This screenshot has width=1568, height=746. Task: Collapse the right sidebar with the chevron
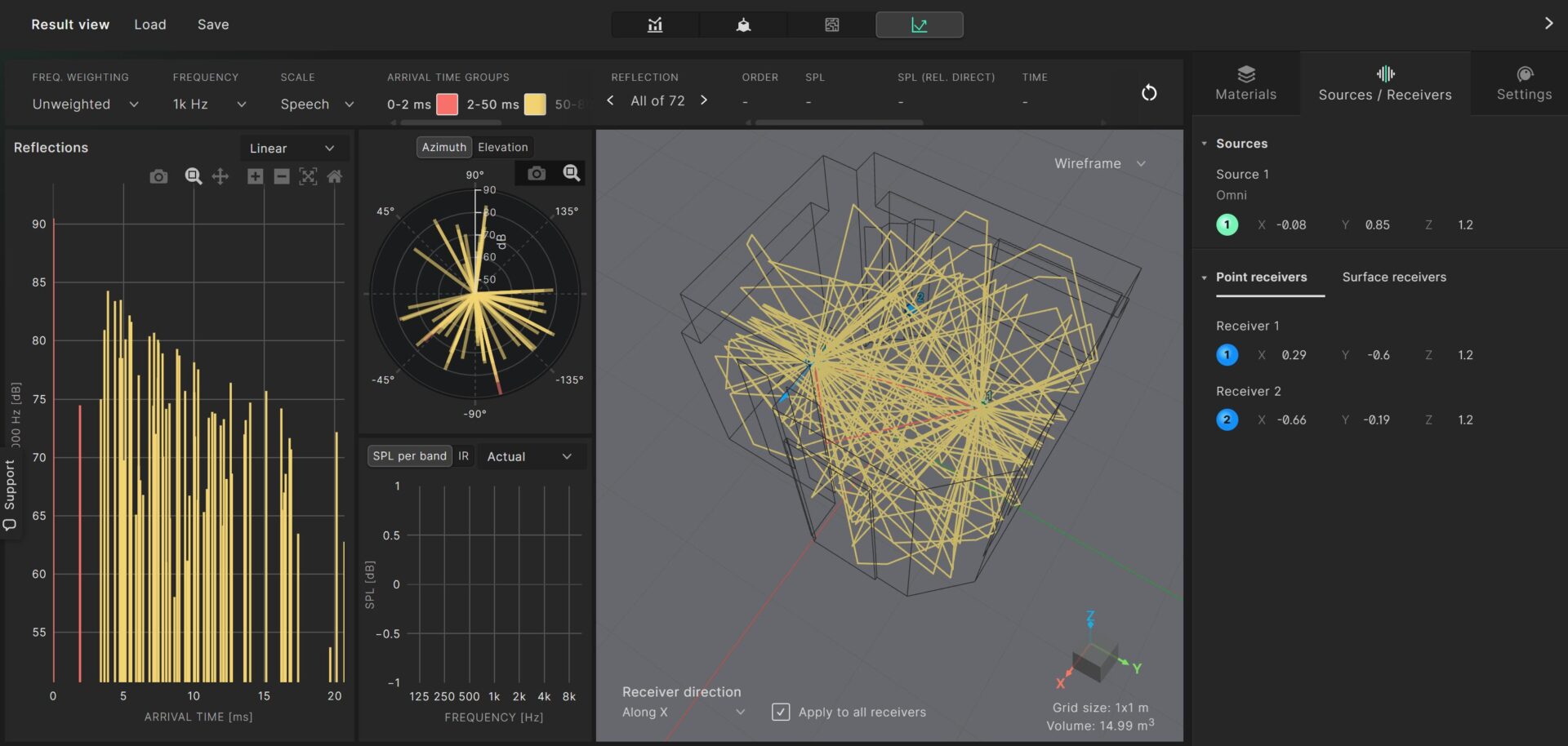pos(1548,24)
